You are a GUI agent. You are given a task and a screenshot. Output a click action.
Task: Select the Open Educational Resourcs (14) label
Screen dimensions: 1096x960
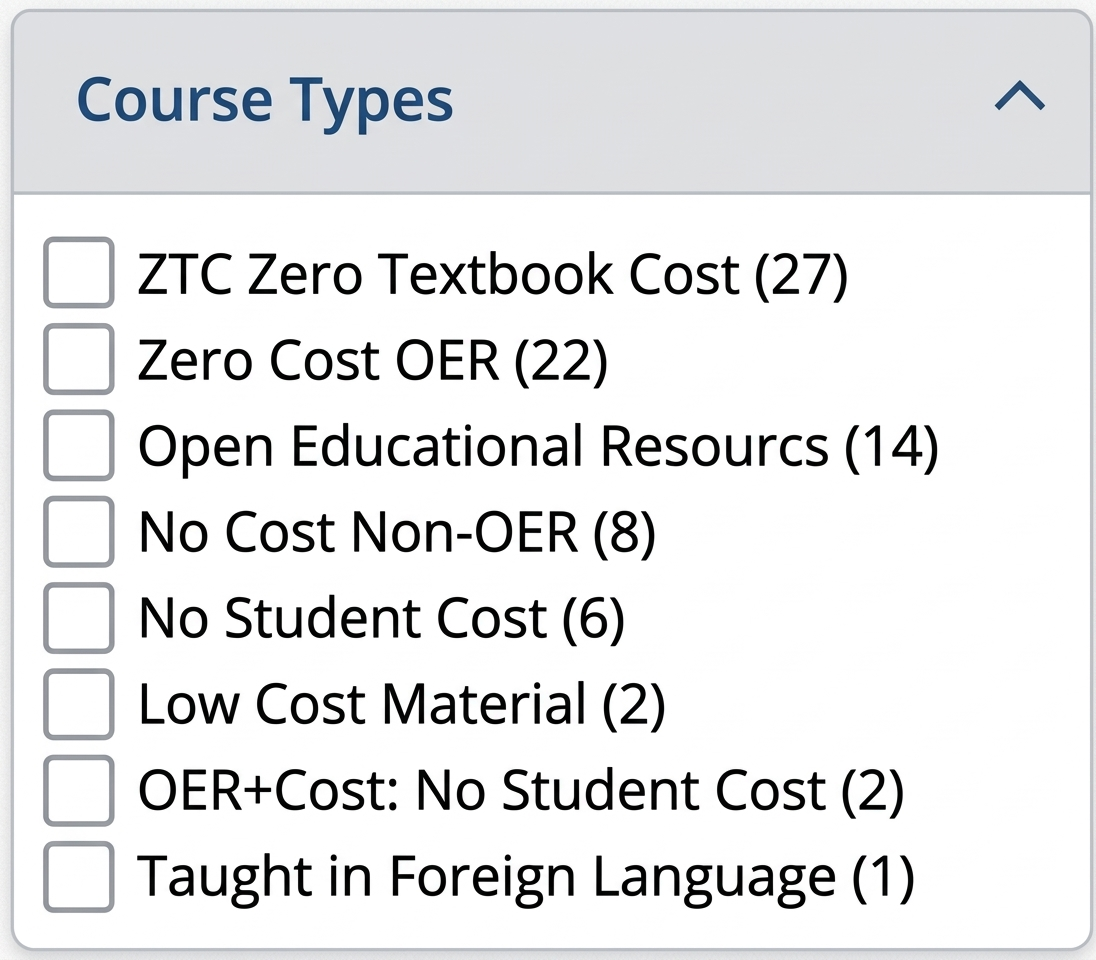(x=540, y=446)
